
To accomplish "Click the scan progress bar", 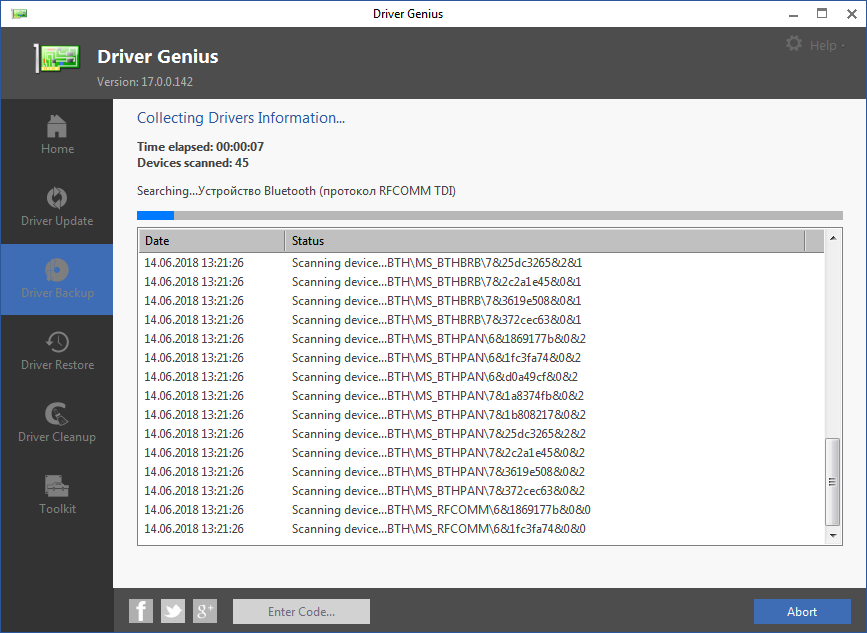I will (490, 215).
